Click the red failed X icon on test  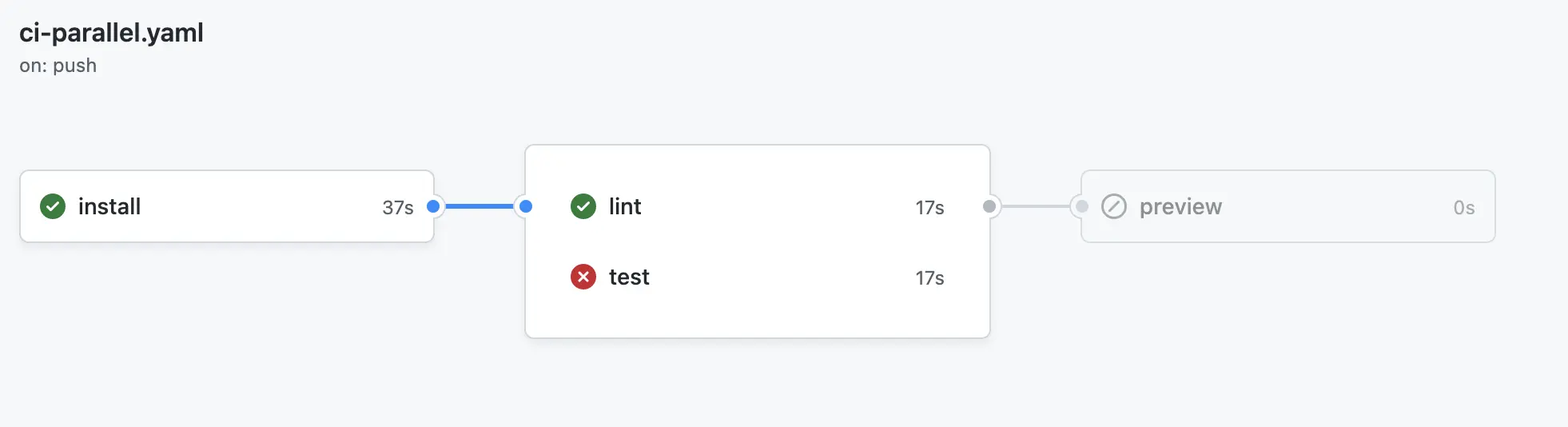pos(583,277)
